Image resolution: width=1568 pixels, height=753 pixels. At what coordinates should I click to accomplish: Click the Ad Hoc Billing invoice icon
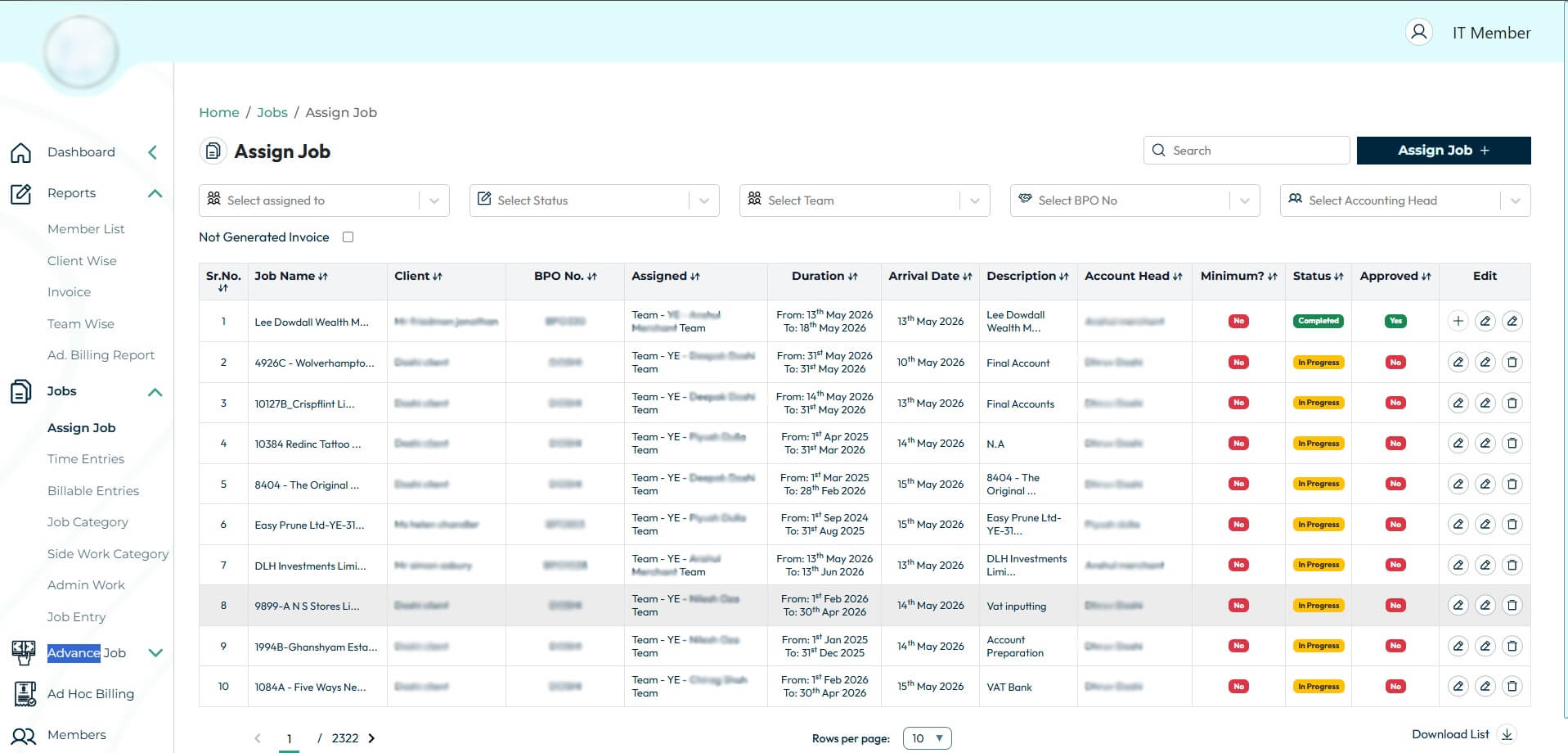[x=25, y=693]
